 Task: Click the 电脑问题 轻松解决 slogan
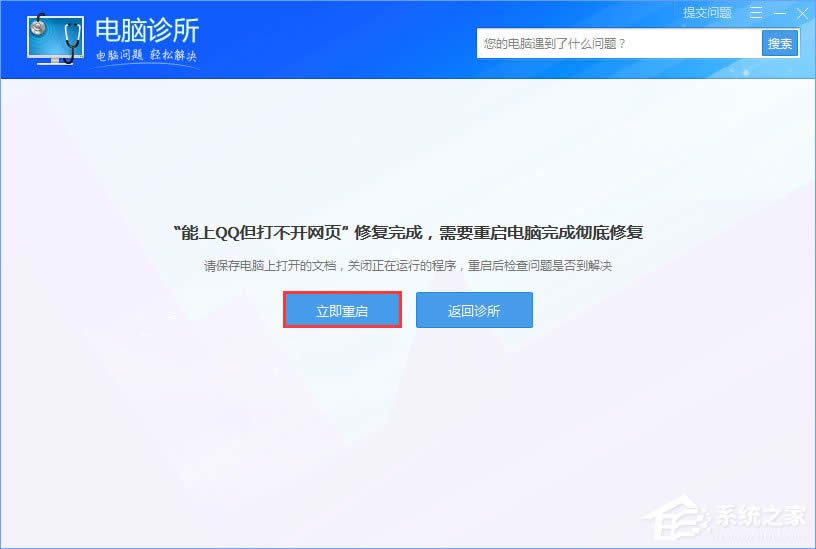click(146, 55)
